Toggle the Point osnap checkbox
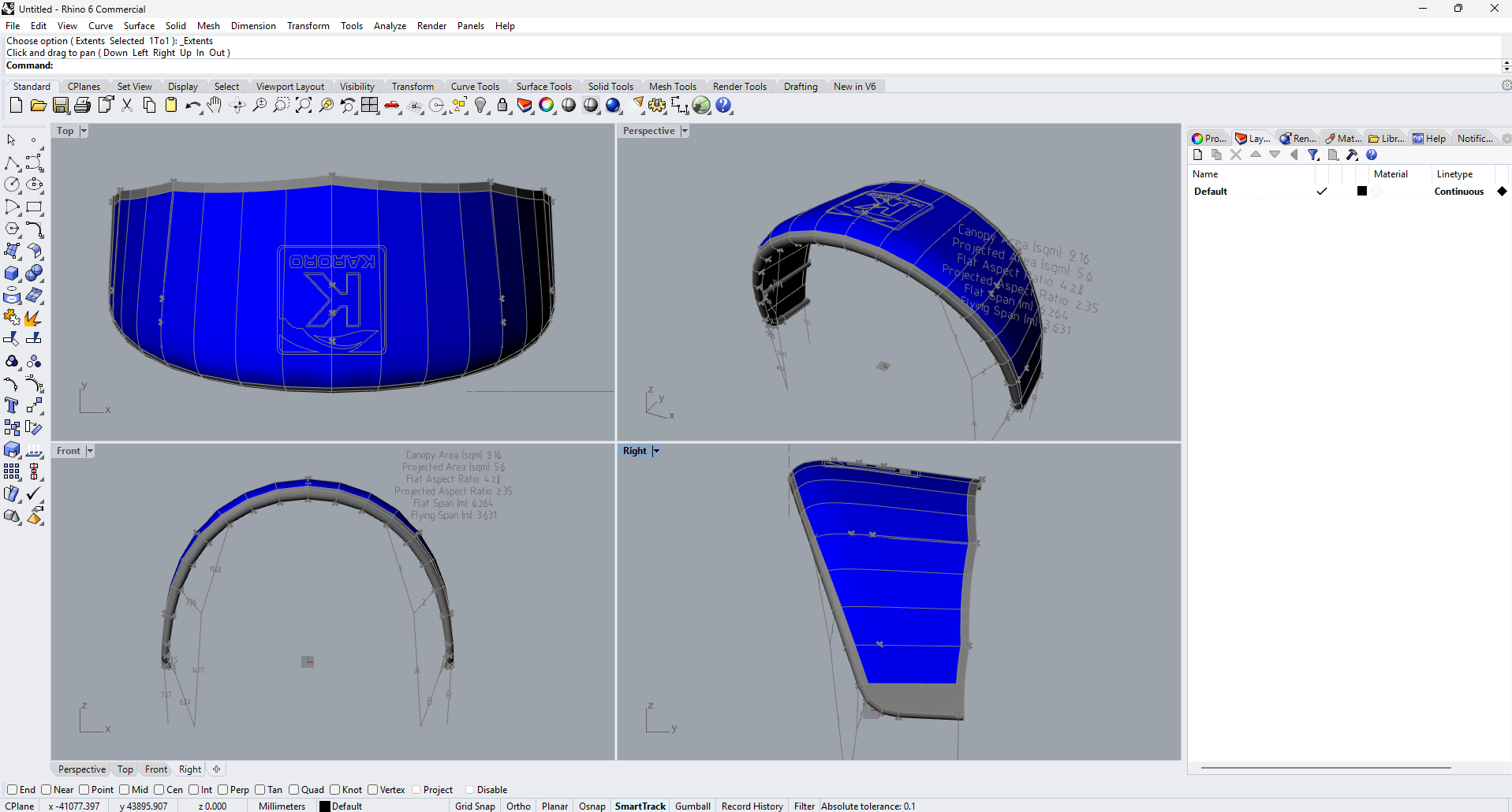Viewport: 1512px width, 812px height. (x=84, y=789)
